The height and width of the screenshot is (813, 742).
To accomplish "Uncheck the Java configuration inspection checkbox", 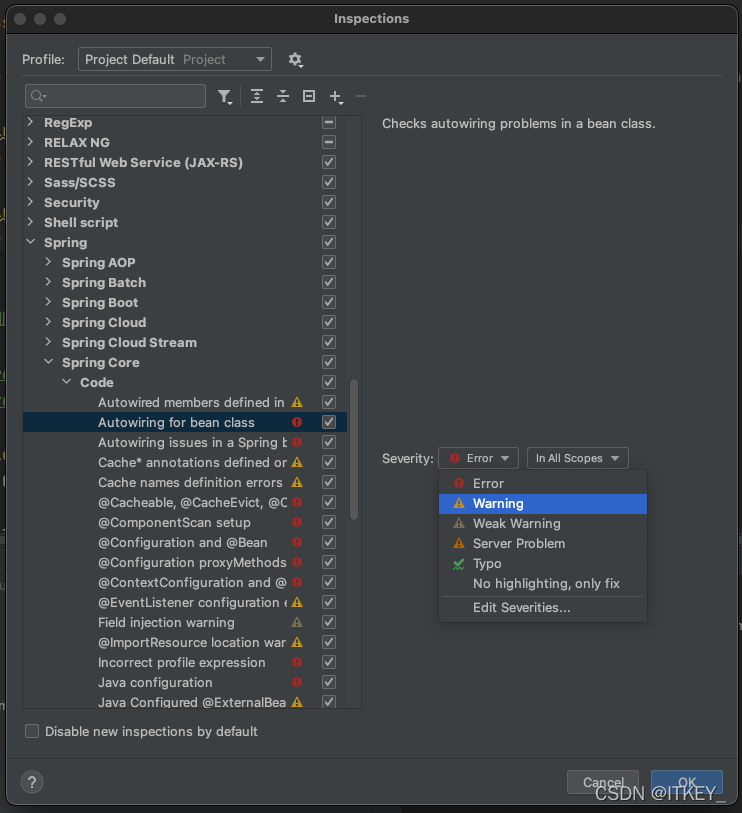I will [x=329, y=682].
